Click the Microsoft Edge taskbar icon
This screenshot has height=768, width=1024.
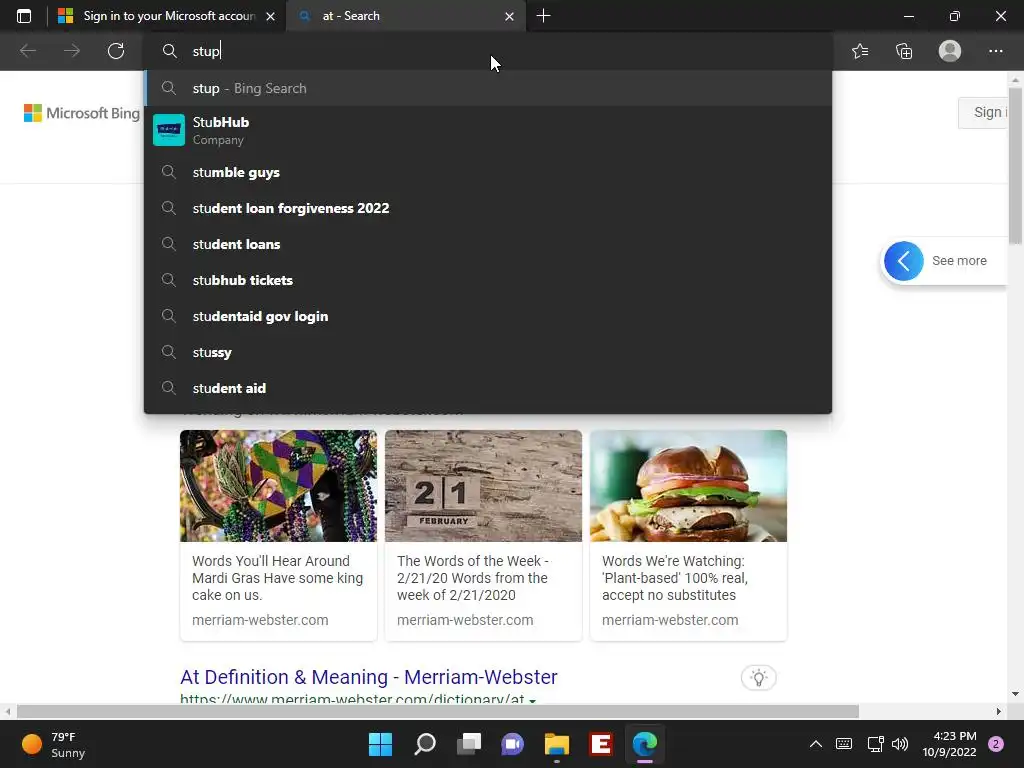click(645, 744)
